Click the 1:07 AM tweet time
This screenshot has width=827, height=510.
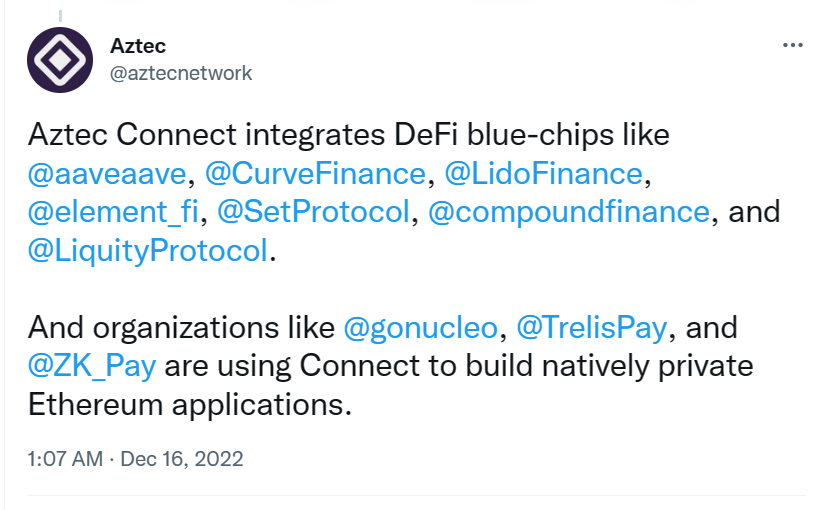[x=66, y=459]
